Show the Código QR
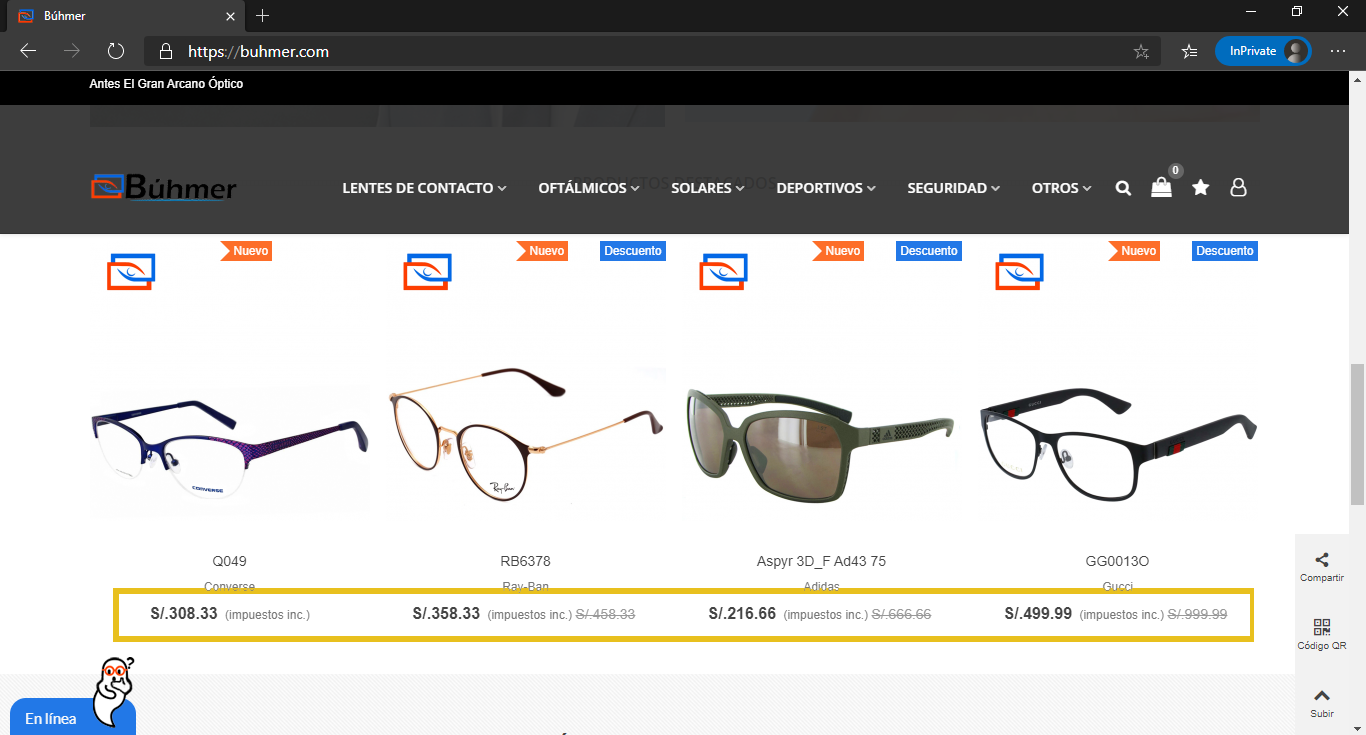Viewport: 1366px width, 735px height. 1322,635
